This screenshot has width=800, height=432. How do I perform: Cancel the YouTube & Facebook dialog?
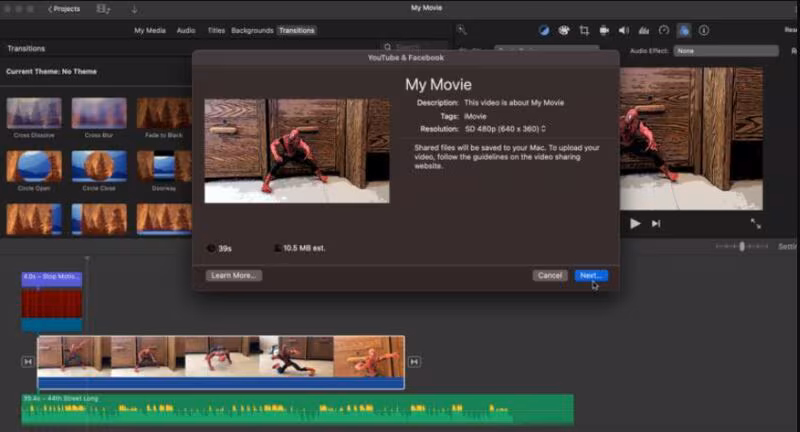click(x=549, y=275)
